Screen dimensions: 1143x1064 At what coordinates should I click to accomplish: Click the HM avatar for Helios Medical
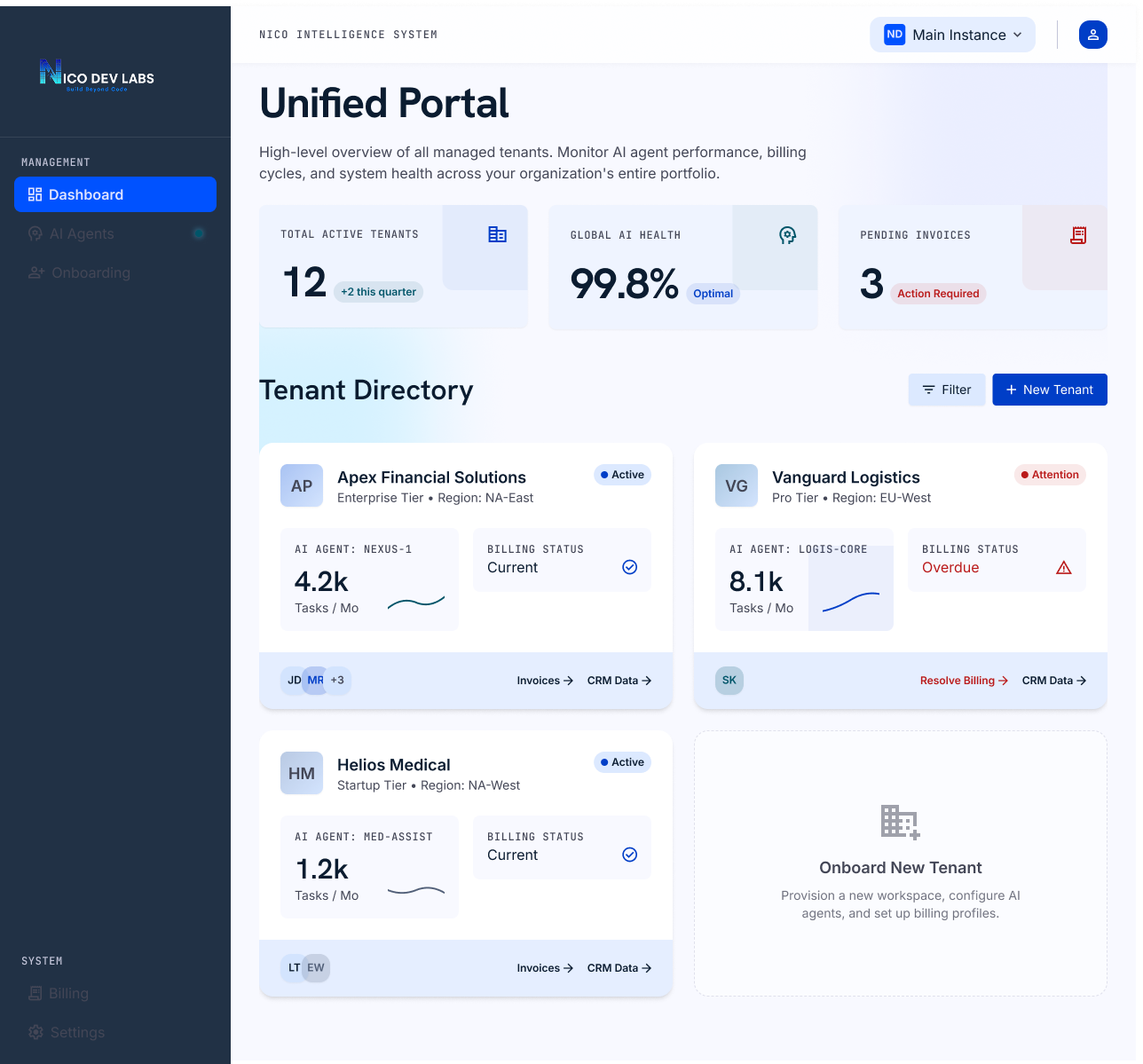point(302,773)
